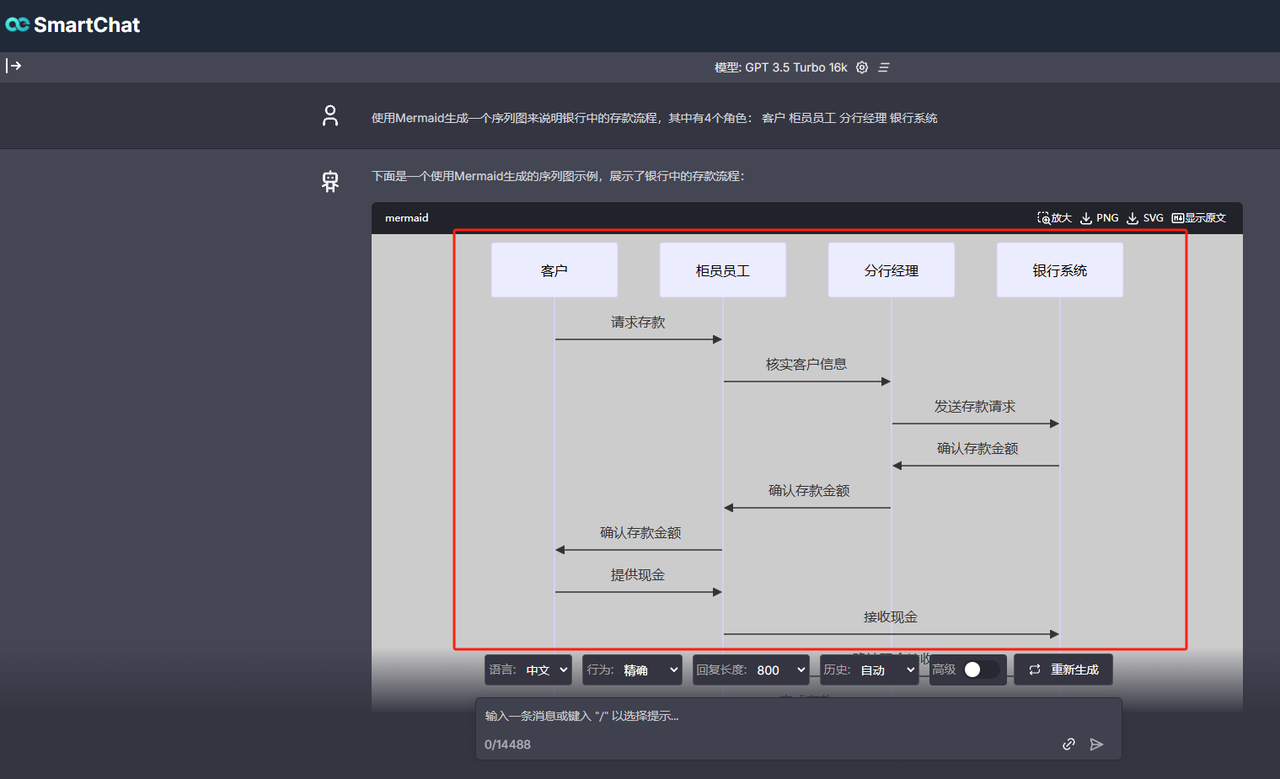Click the 模型: GPT 3.5 Turbo 16k label

(x=781, y=67)
